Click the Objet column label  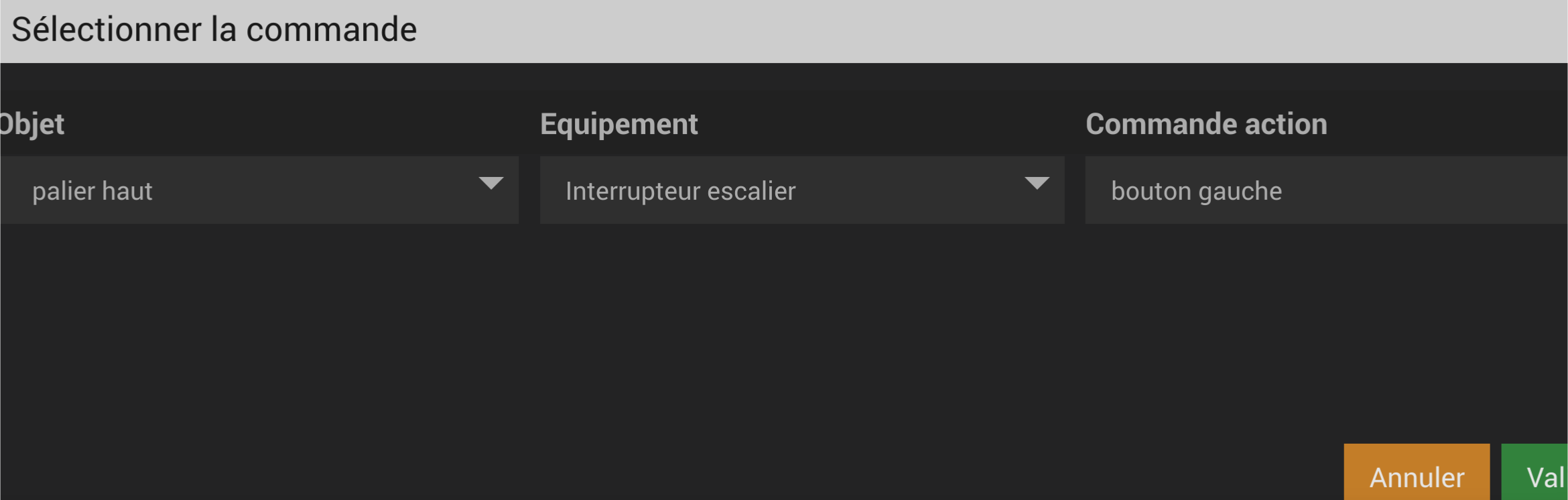coord(31,125)
